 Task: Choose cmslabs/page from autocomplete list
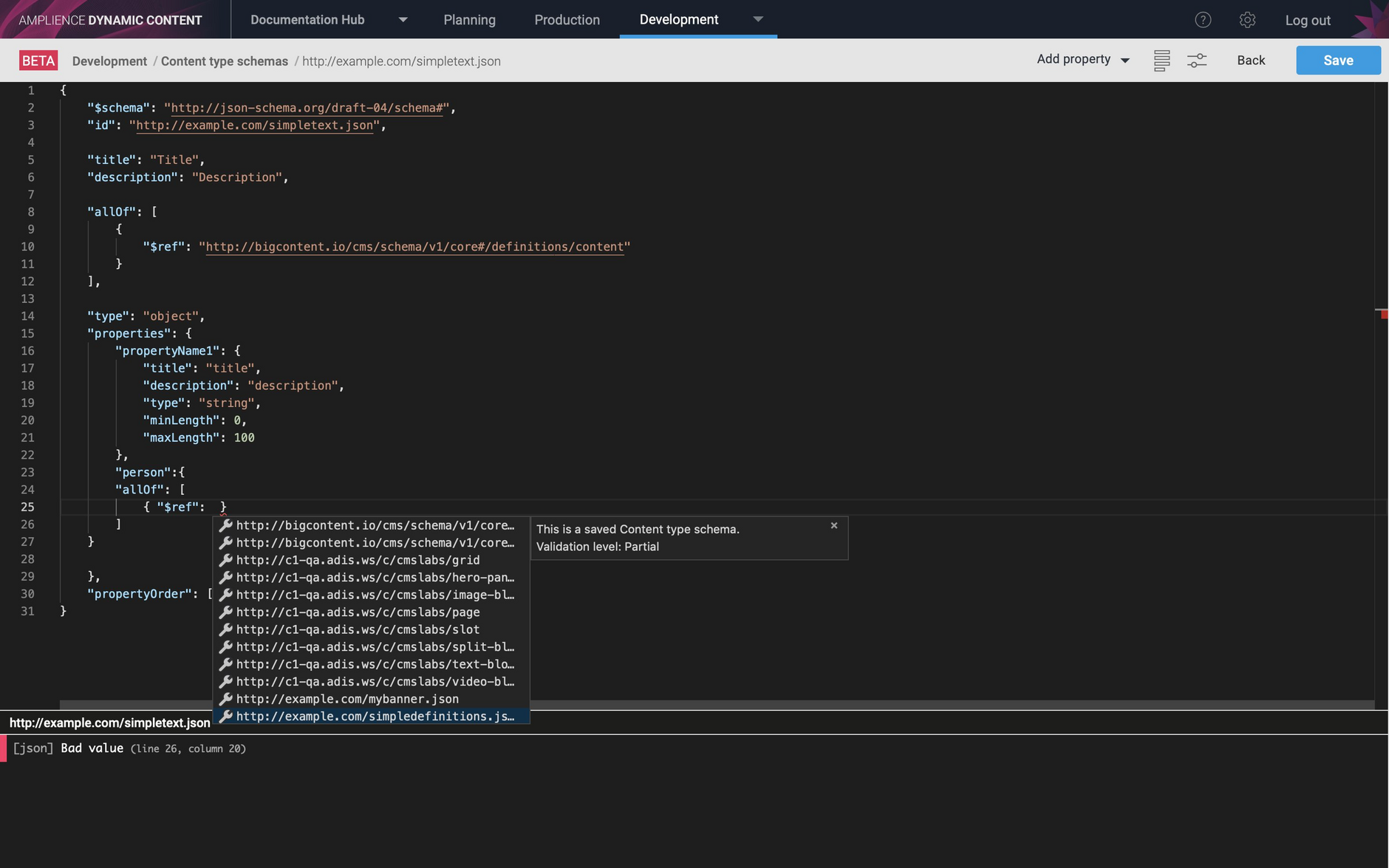[371, 612]
